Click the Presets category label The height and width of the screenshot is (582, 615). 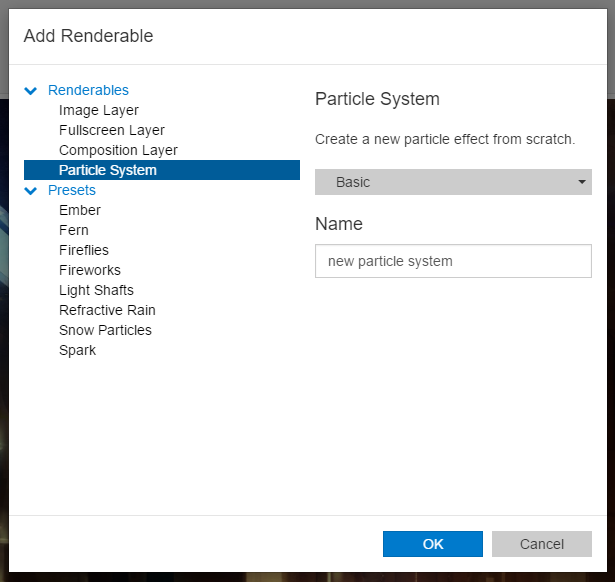[x=72, y=190]
